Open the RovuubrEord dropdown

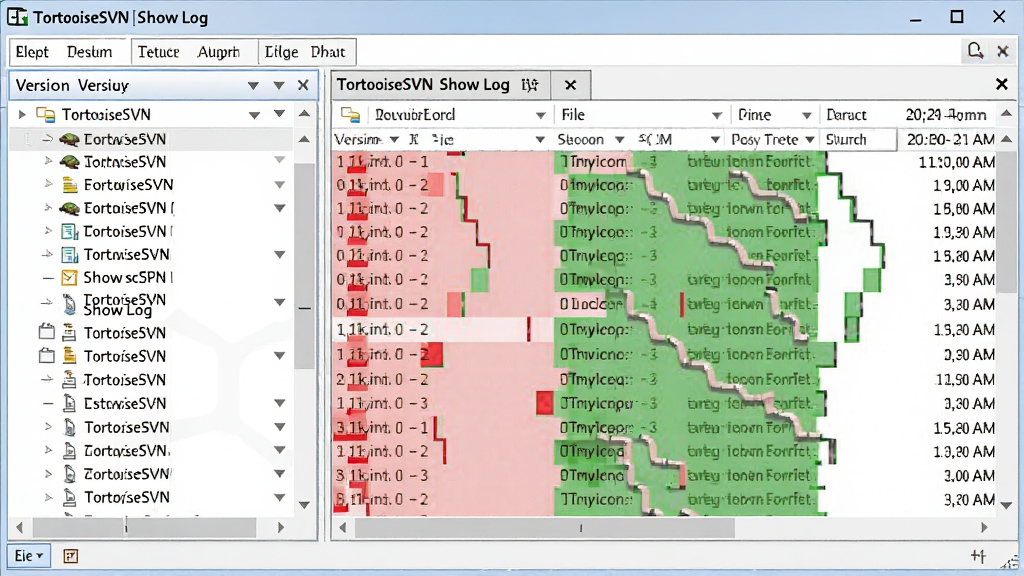[541, 116]
